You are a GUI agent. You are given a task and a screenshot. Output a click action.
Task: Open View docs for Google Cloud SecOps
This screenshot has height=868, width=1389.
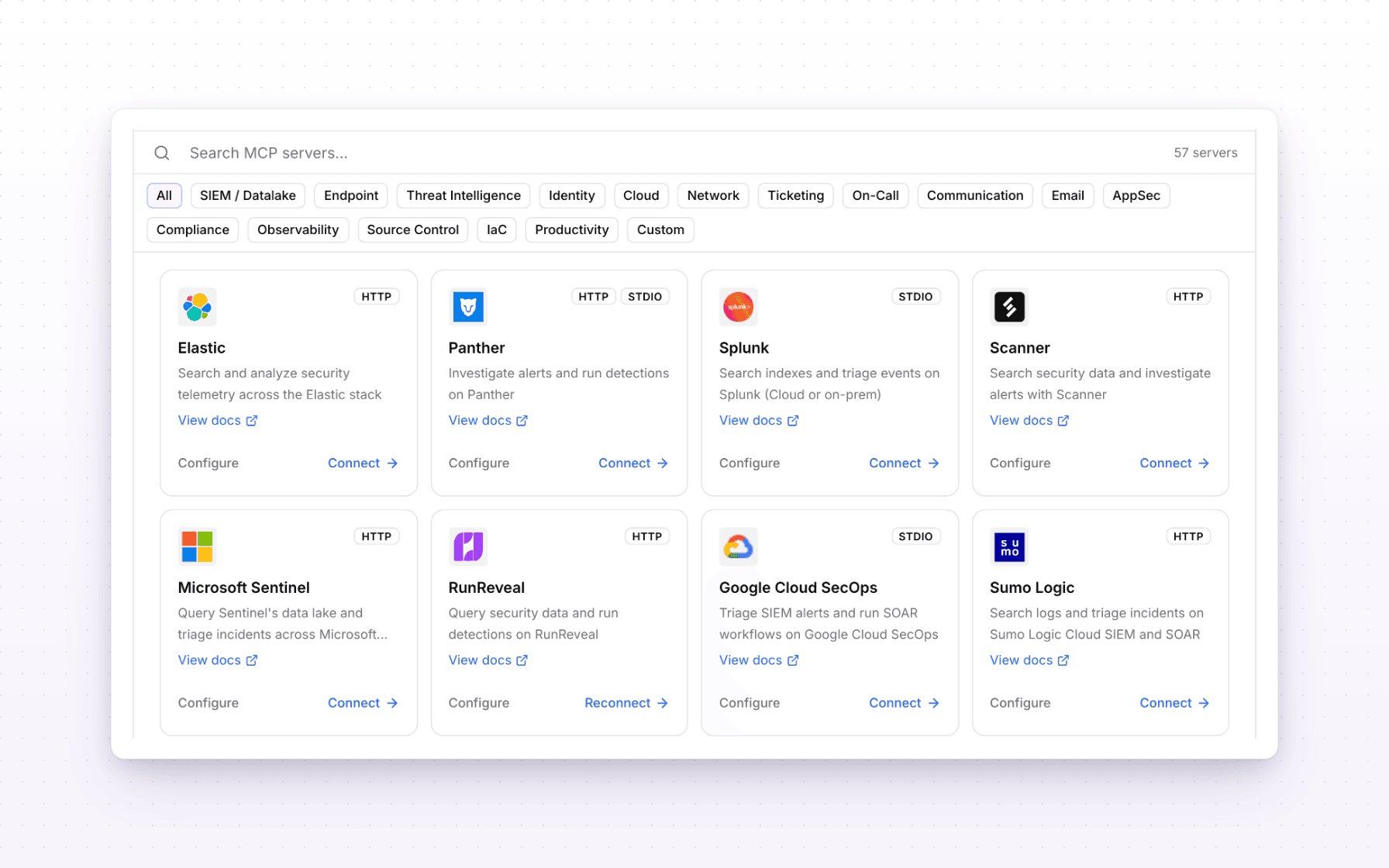759,660
